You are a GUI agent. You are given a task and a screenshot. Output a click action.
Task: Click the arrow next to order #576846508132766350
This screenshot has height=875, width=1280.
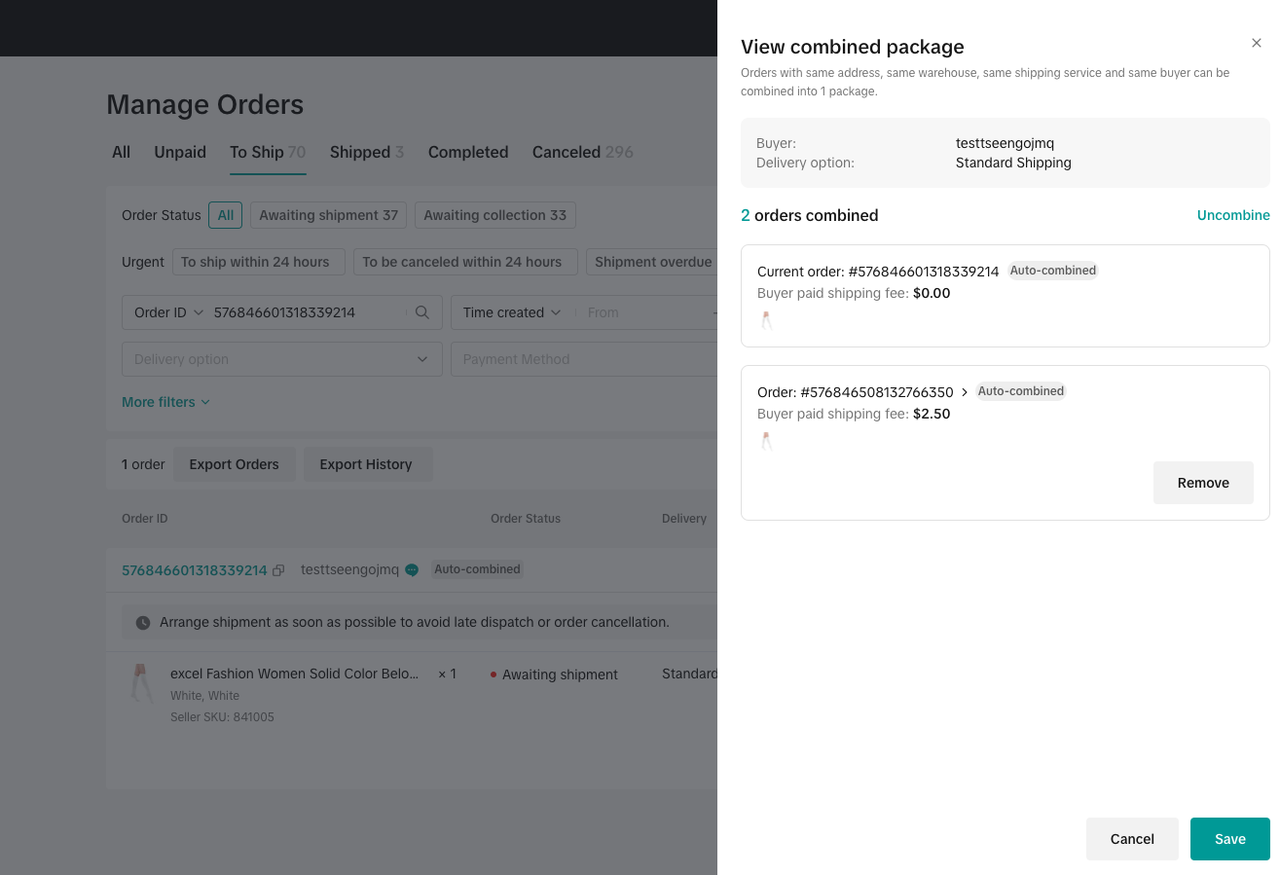click(965, 392)
